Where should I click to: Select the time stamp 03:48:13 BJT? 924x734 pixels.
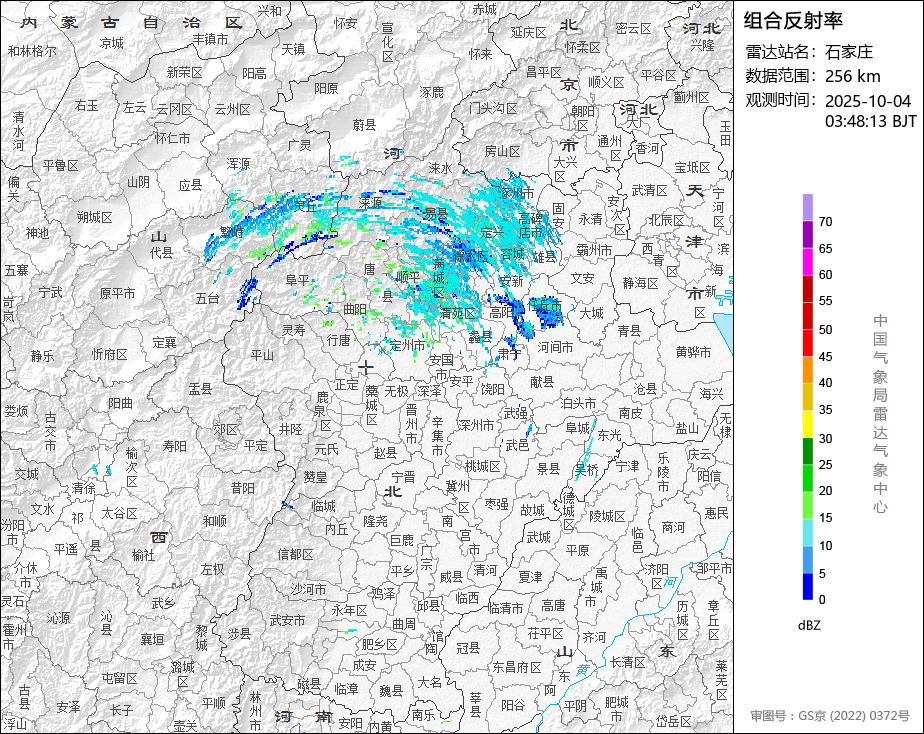click(x=870, y=122)
